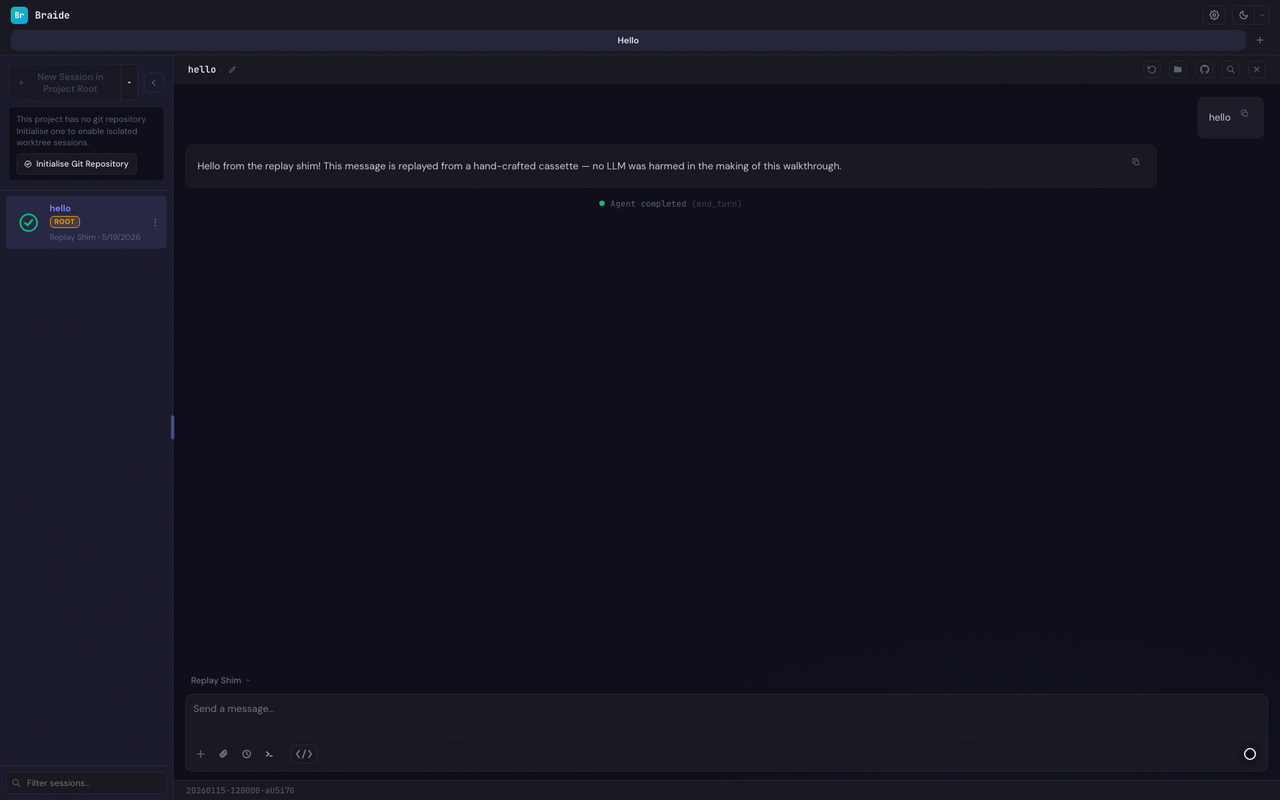Viewport: 1280px width, 800px height.
Task: Copy the replay shim response message
Action: (x=1135, y=161)
